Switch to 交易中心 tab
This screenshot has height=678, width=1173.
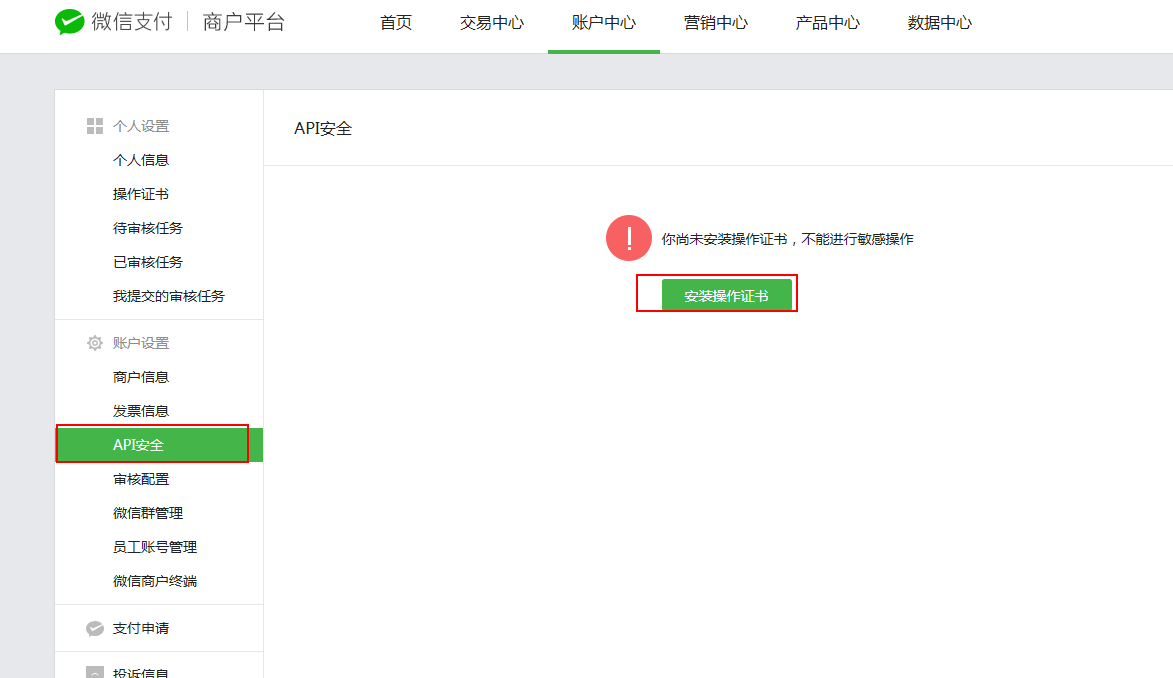click(491, 23)
